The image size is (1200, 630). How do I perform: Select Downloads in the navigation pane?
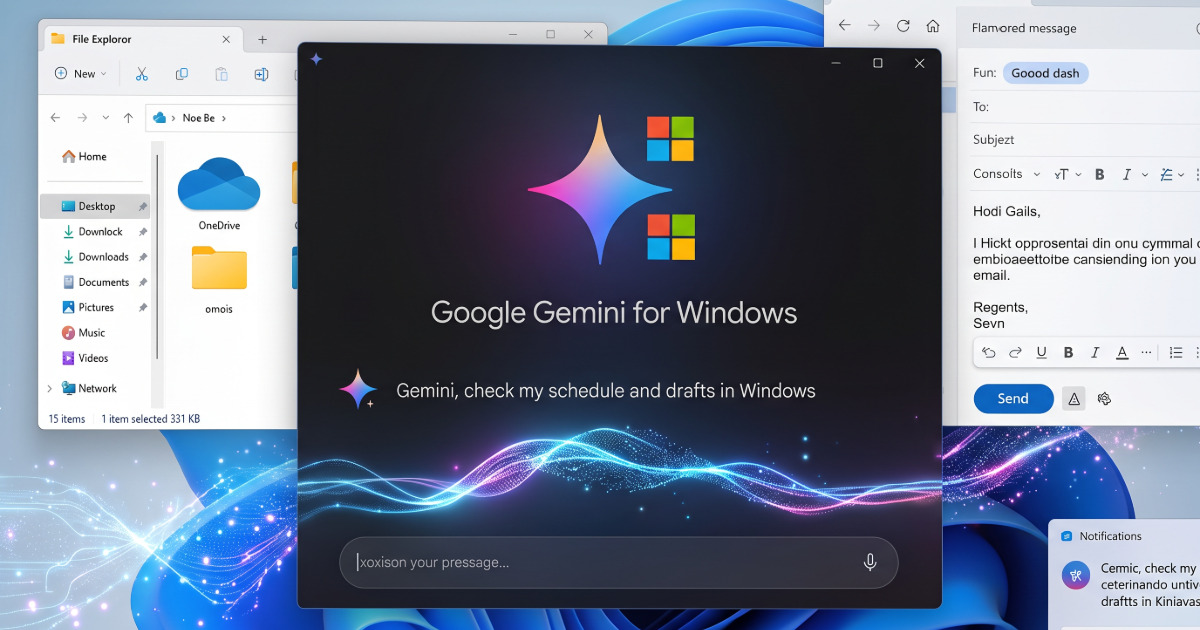(103, 257)
